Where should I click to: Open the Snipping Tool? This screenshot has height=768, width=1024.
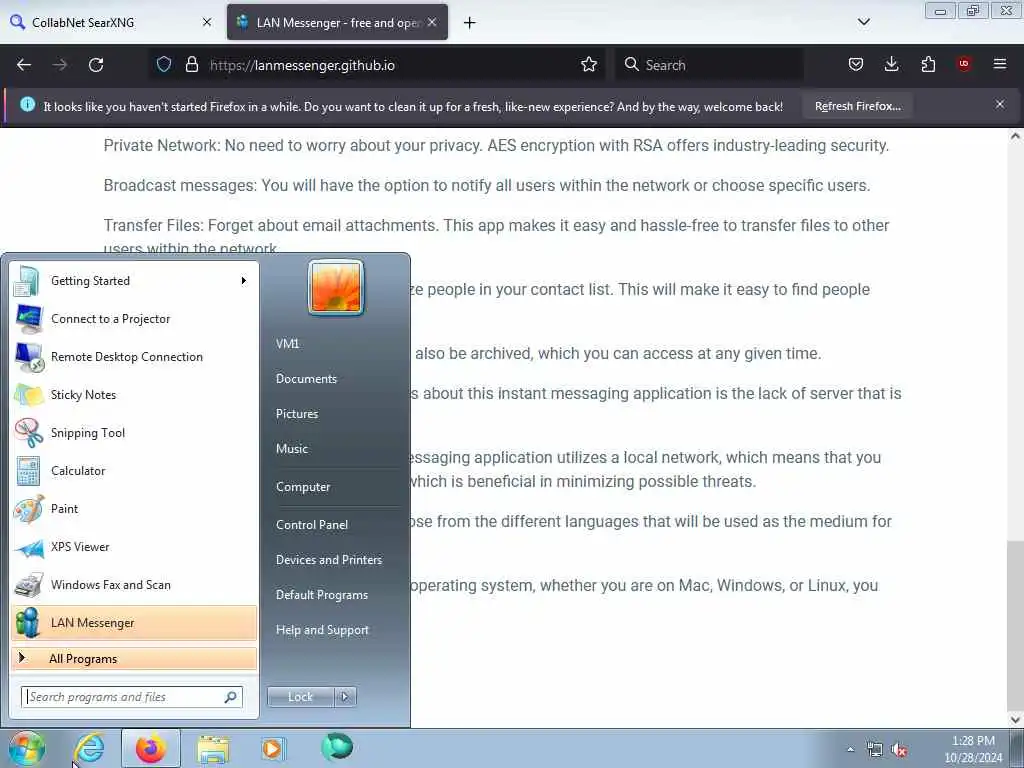pos(134,432)
